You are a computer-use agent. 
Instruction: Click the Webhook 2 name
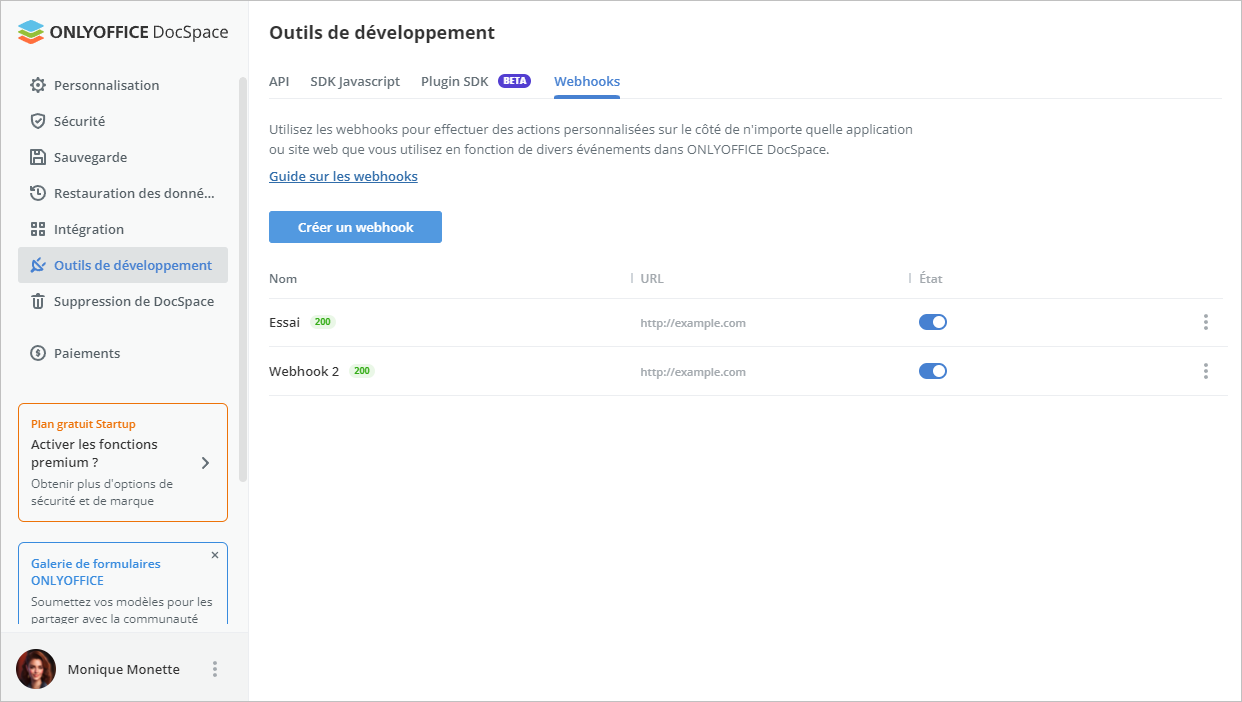(304, 371)
